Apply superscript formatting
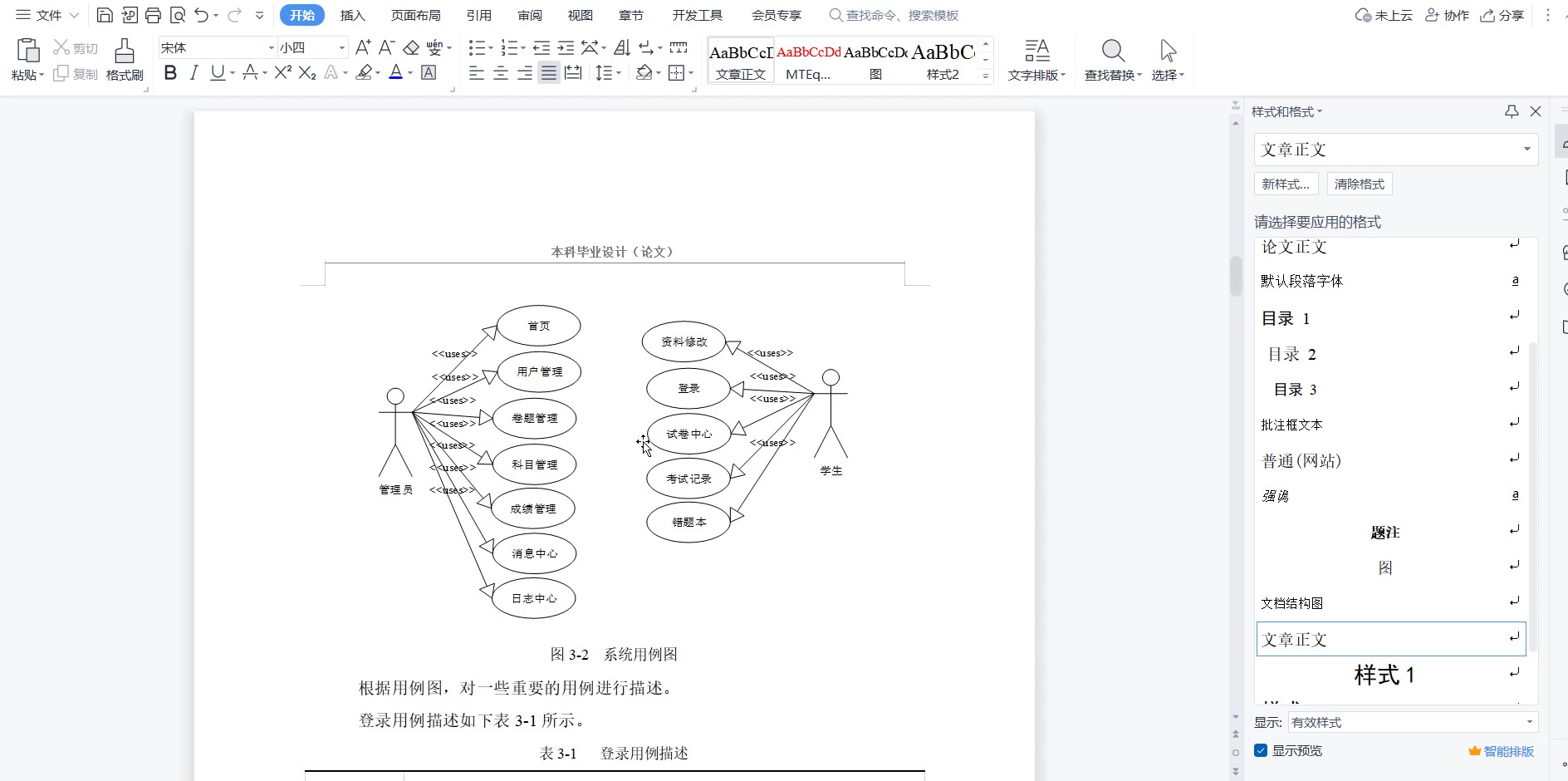Screen dimensions: 1568x781 pyautogui.click(x=282, y=73)
